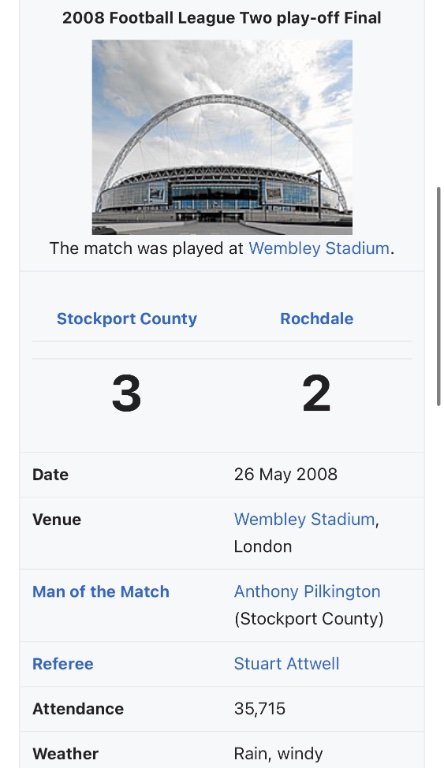Click the date value 26 May 2008
444x768 pixels.
pyautogui.click(x=286, y=474)
